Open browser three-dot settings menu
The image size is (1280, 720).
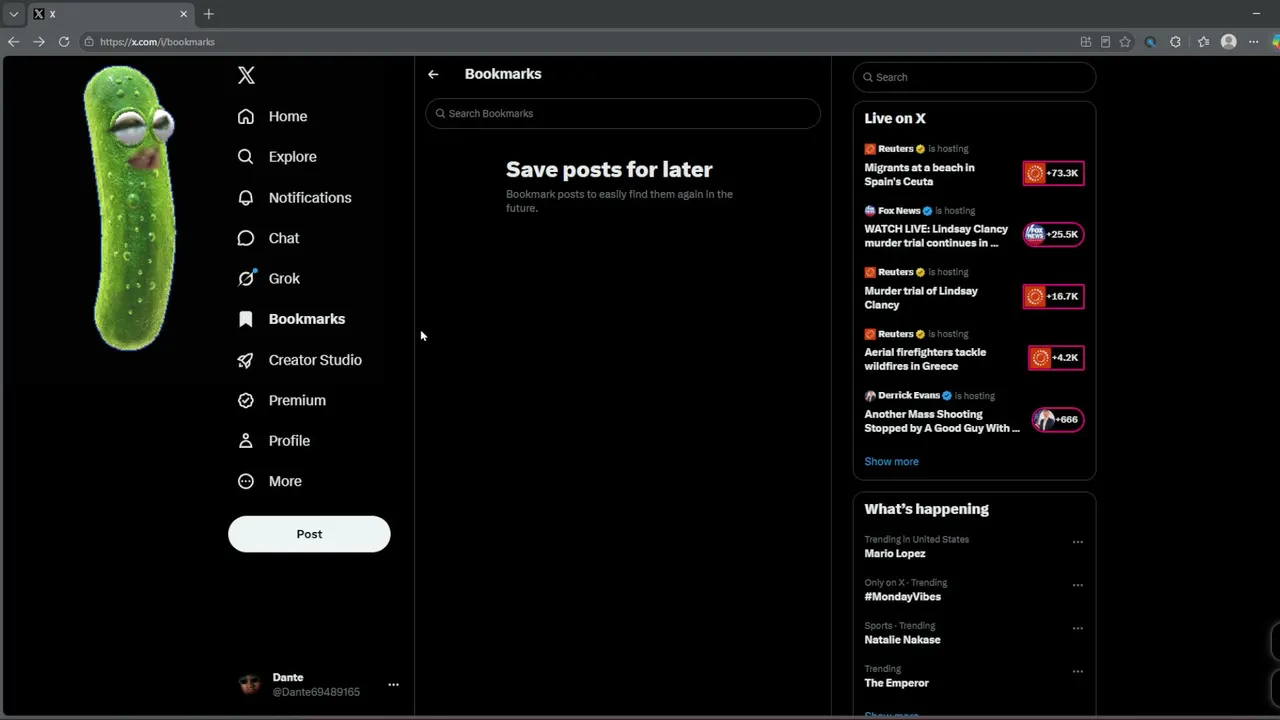pos(1254,42)
